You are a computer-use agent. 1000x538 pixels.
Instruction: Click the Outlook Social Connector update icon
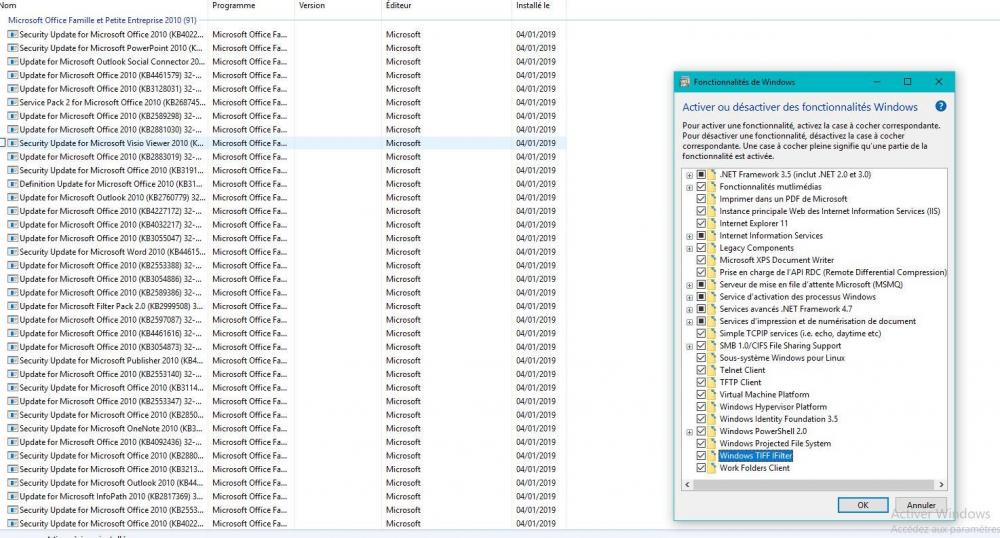(12, 62)
